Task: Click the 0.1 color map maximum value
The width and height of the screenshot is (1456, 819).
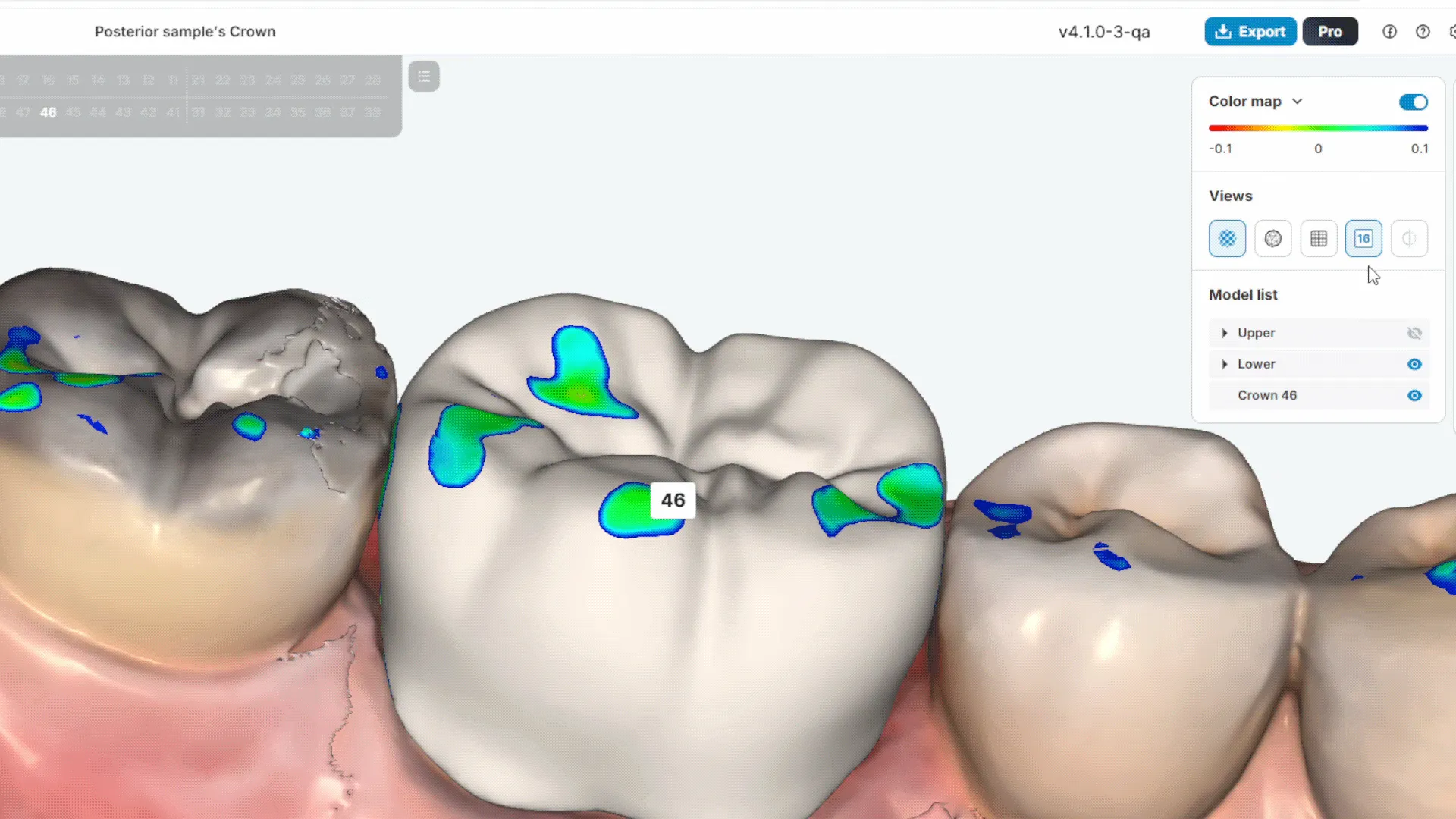Action: pos(1420,149)
